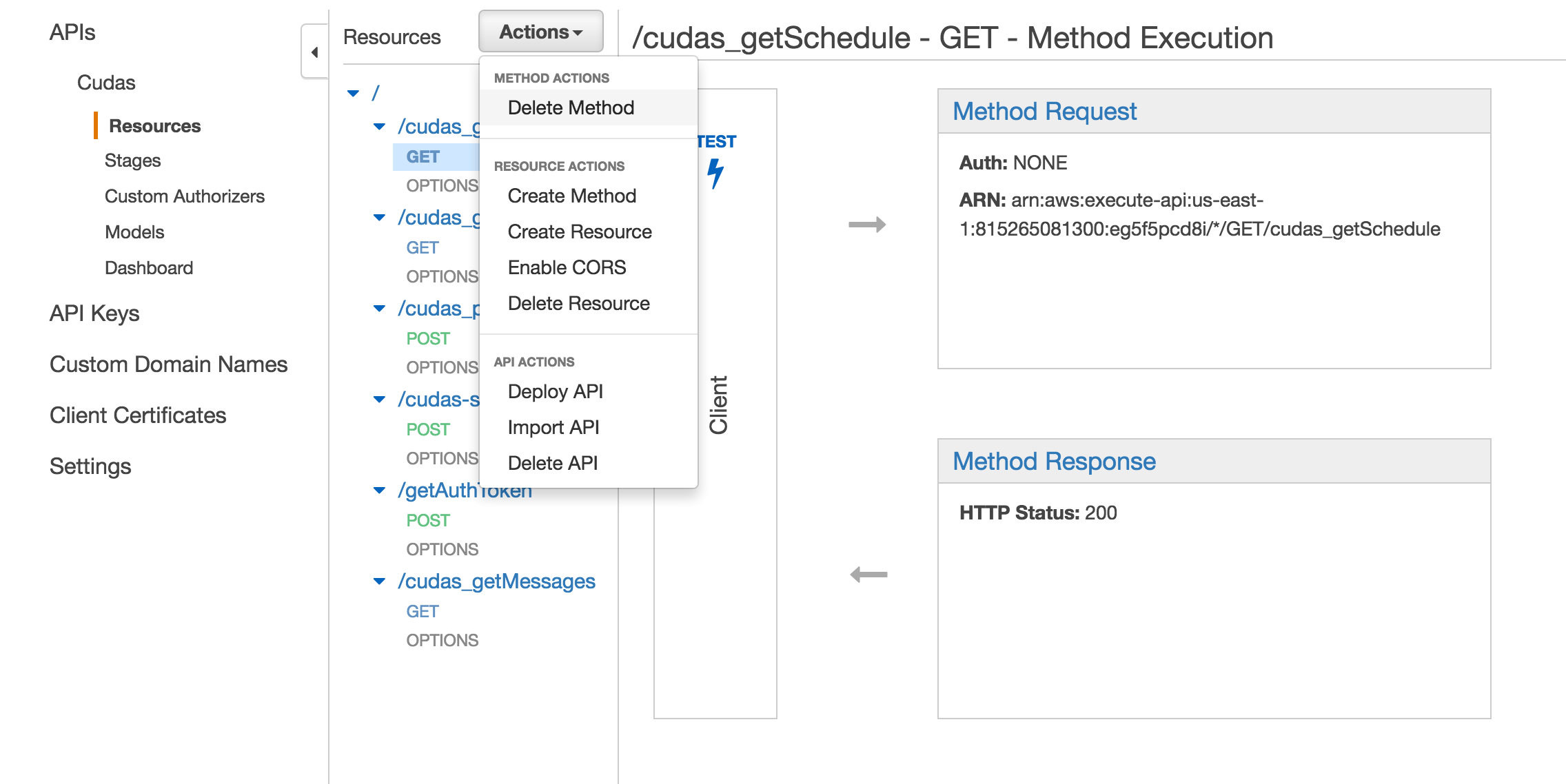Choose Deploy API action
The height and width of the screenshot is (784, 1566).
(555, 391)
